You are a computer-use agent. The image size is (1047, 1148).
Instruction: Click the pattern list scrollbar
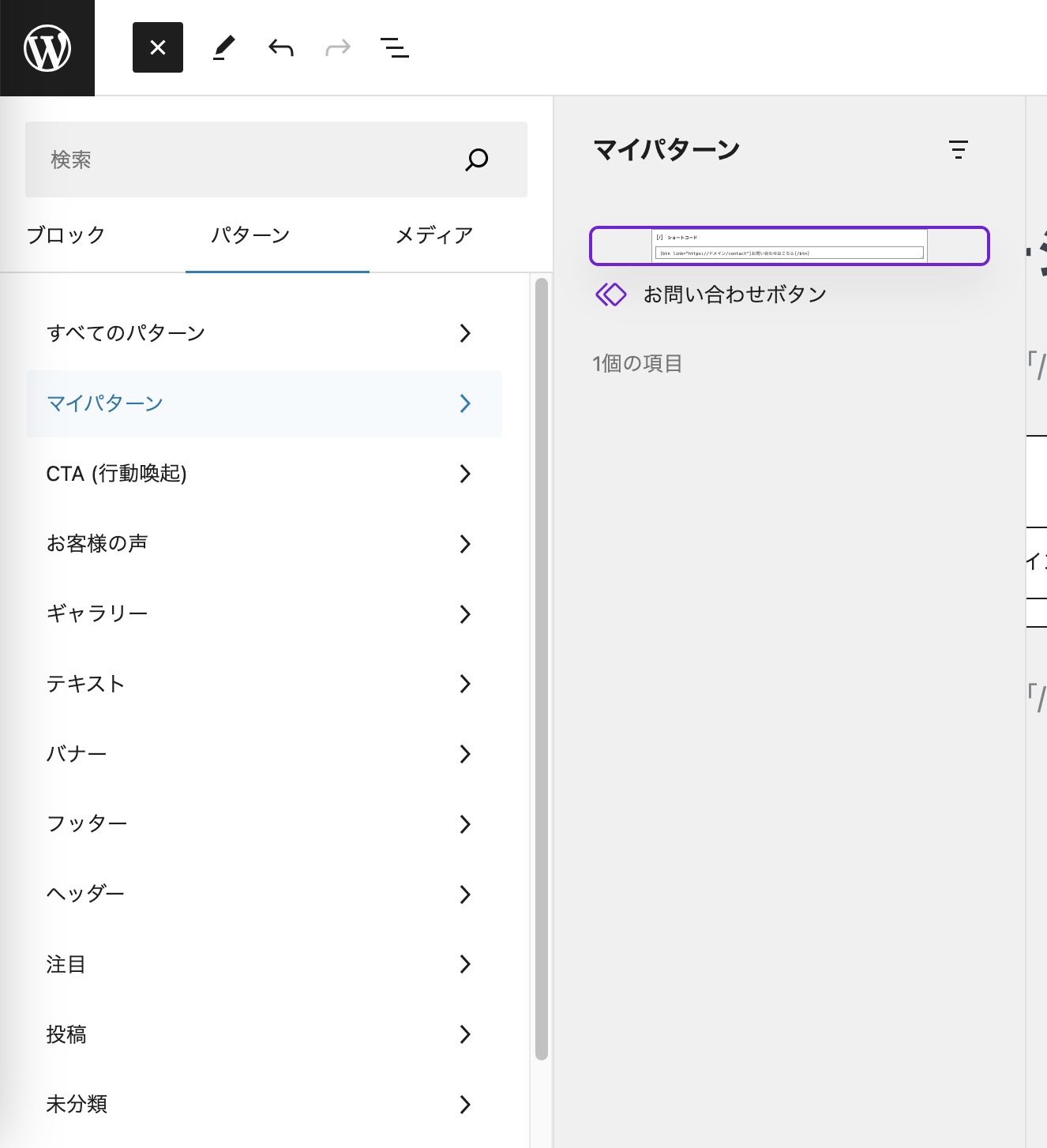[x=541, y=671]
